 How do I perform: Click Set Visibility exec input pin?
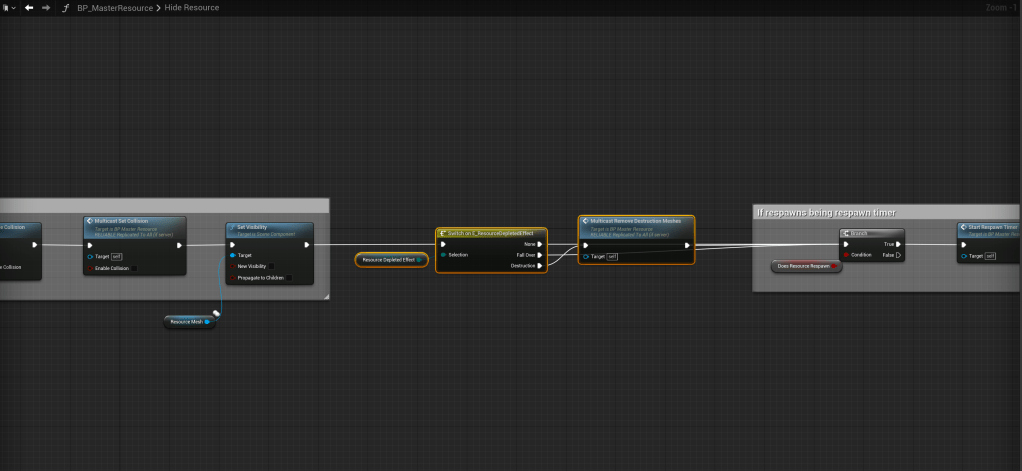233,246
